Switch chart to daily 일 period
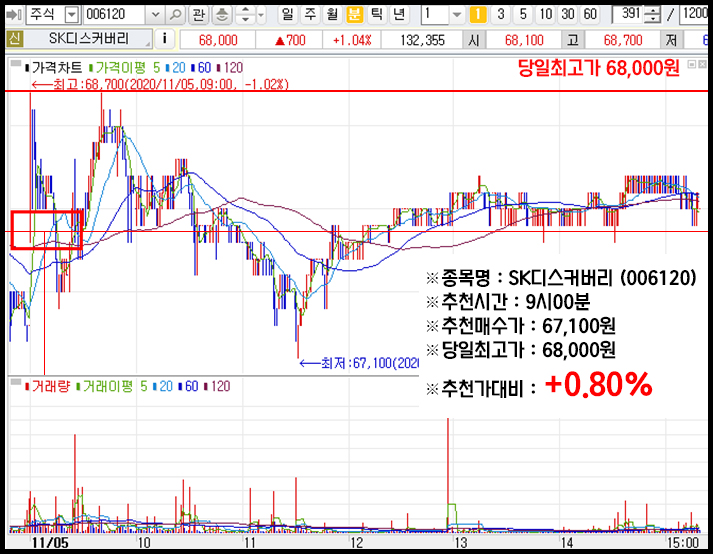This screenshot has width=713, height=554. pyautogui.click(x=287, y=15)
